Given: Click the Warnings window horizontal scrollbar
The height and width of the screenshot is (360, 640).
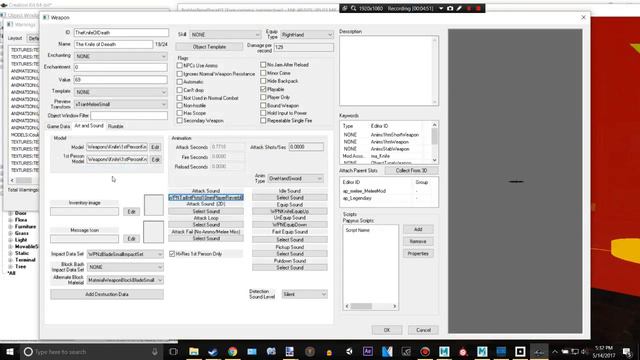Looking at the screenshot, I should 24,180.
